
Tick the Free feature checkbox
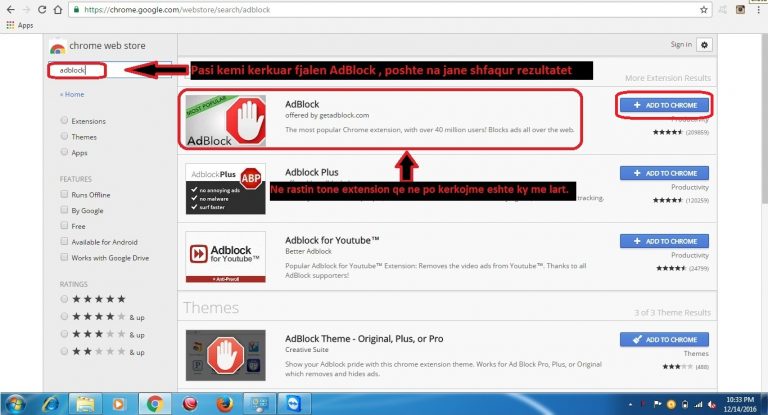coord(64,225)
